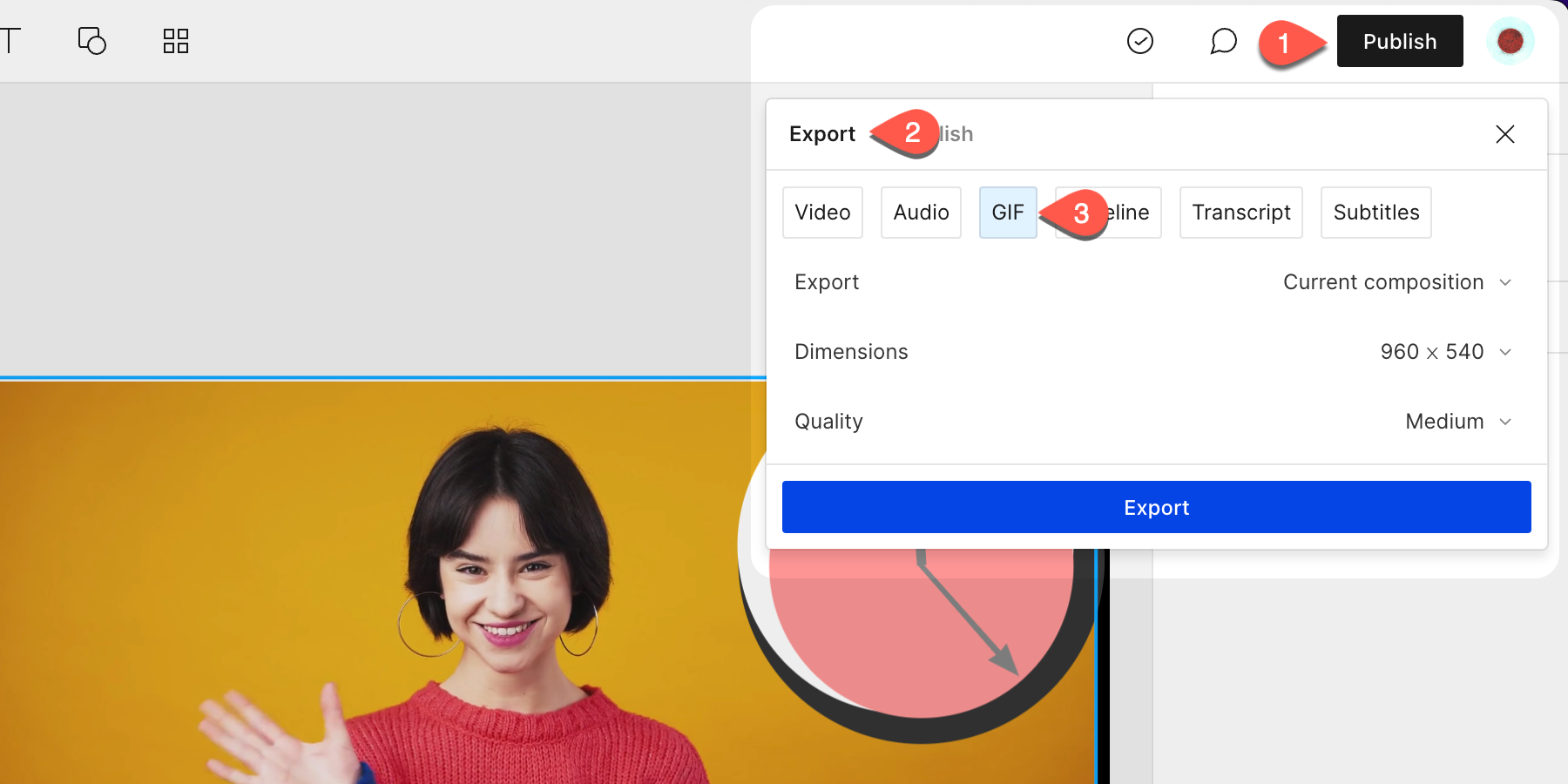Close the Export panel

pos(1505,134)
